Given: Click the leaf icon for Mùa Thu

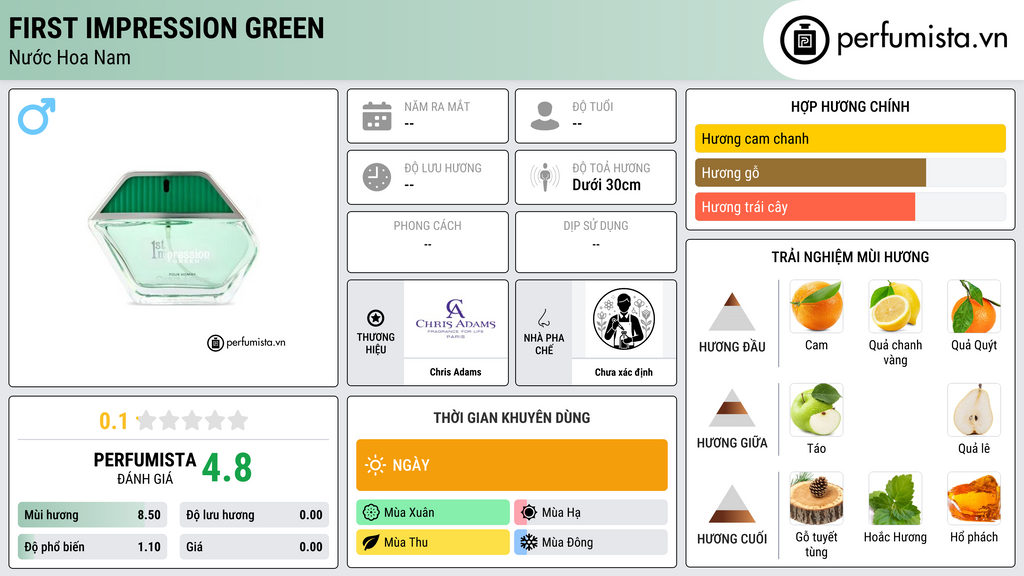Looking at the screenshot, I should point(371,542).
